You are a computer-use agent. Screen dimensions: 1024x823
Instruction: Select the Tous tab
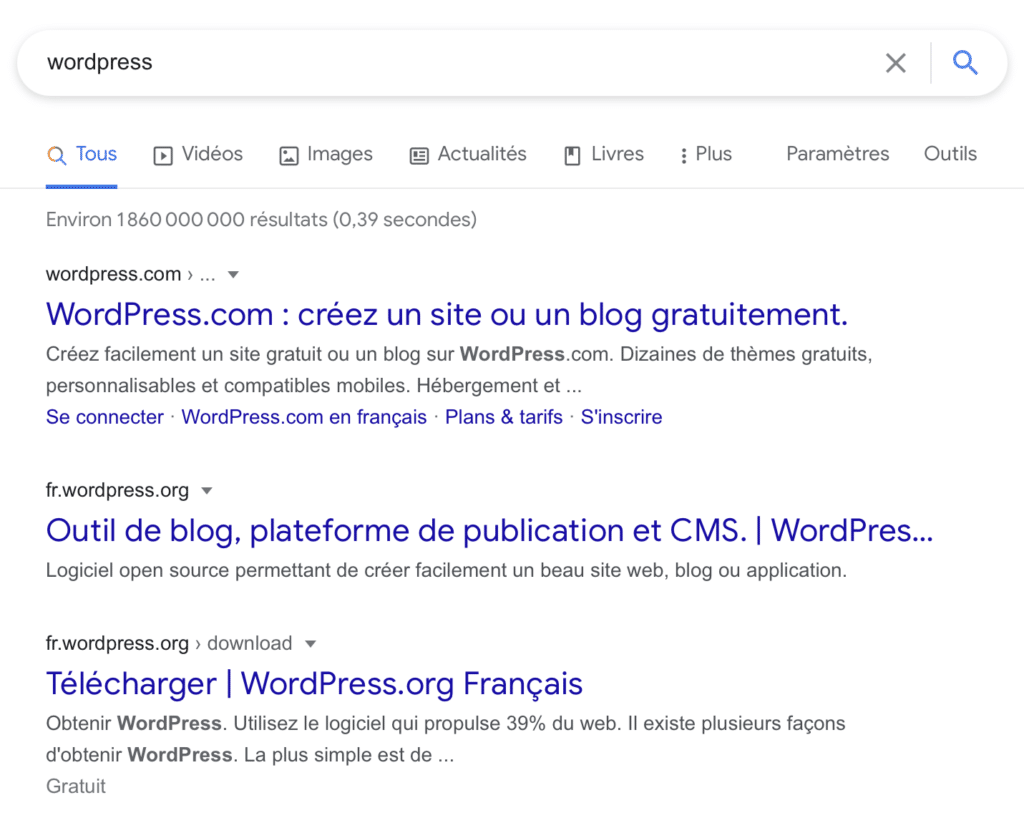coord(82,154)
